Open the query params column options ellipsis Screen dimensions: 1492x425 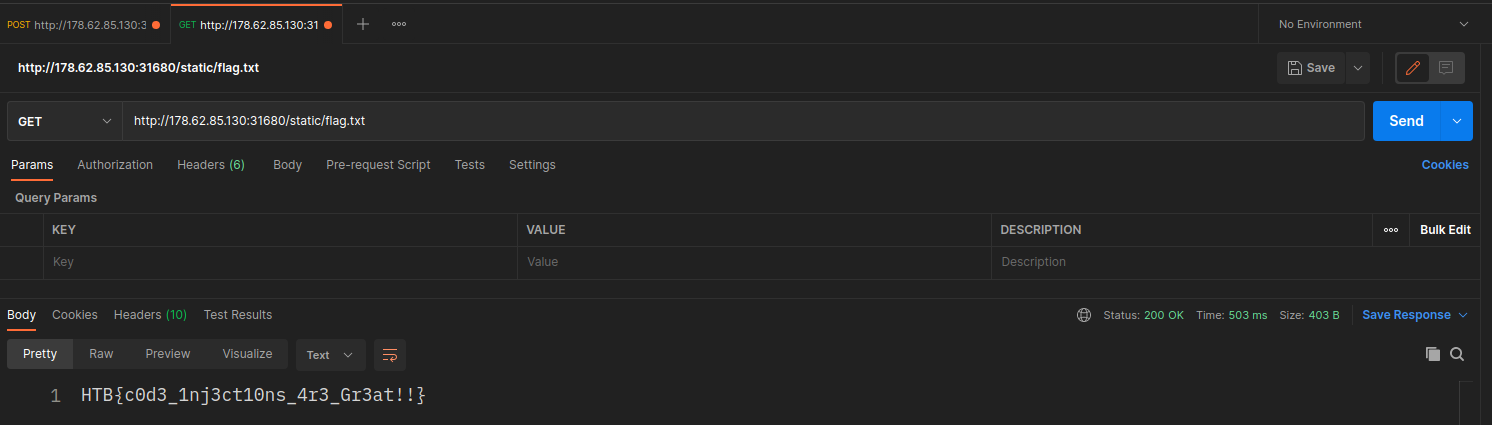point(1391,230)
